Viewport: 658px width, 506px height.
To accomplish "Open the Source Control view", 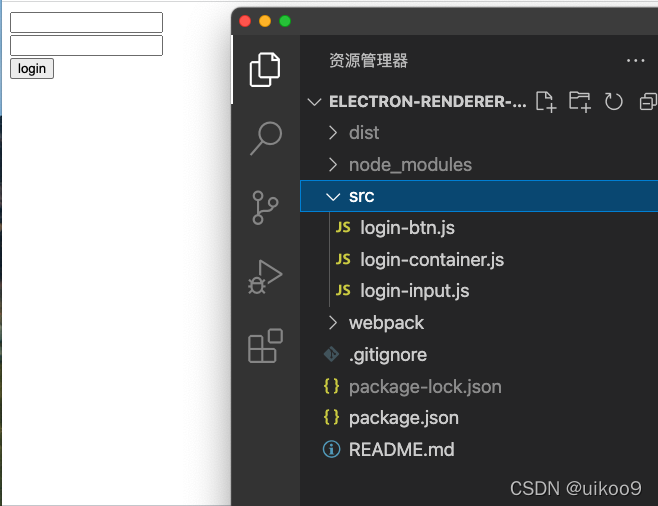I will [265, 208].
